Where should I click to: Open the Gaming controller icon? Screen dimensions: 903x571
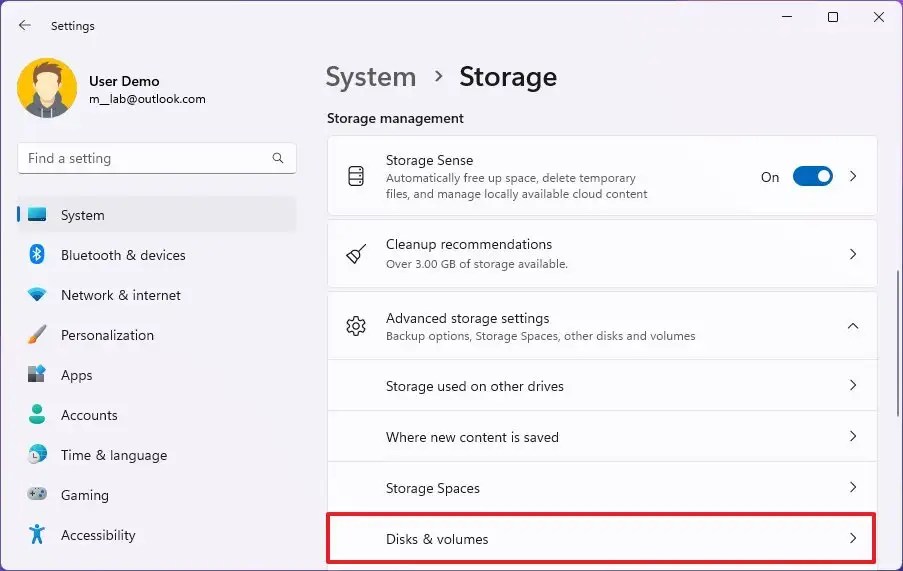[37, 494]
